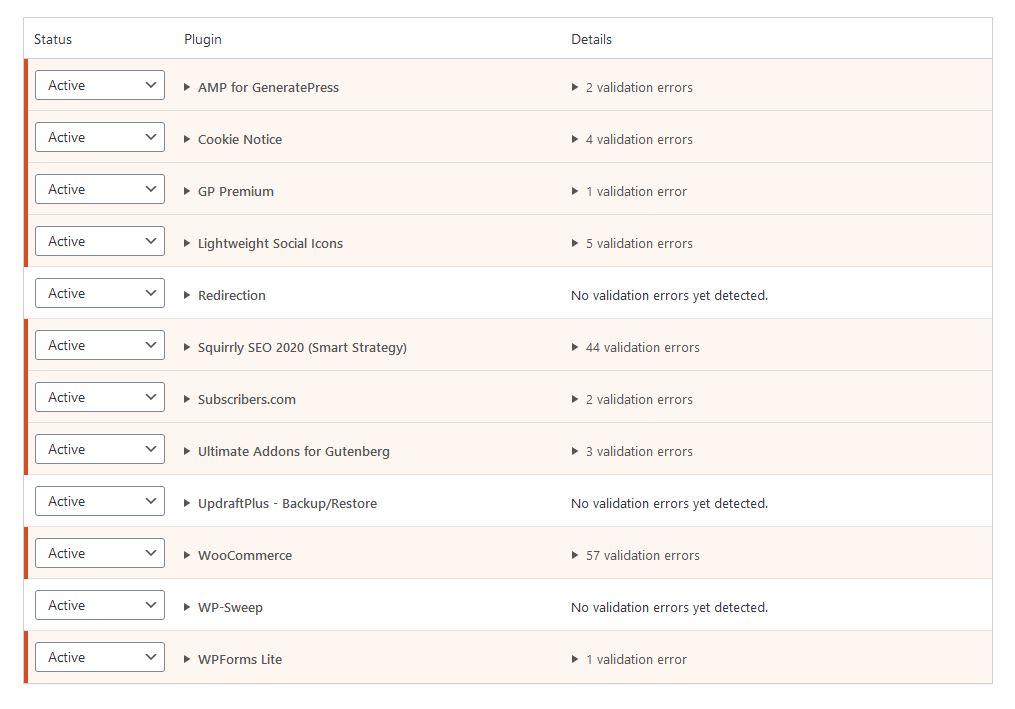Open the status dropdown for WPForms Lite

(100, 657)
